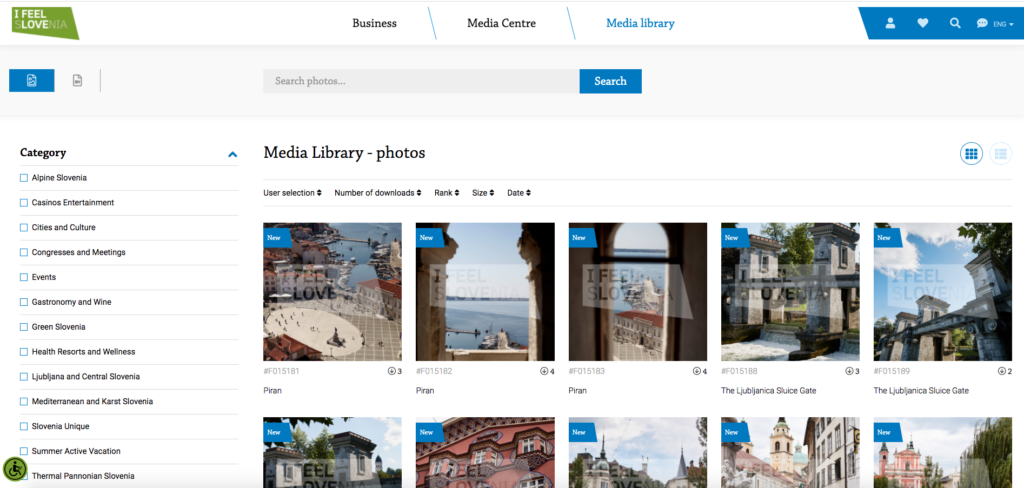Open the Business menu
This screenshot has width=1024, height=488.
pyautogui.click(x=374, y=24)
